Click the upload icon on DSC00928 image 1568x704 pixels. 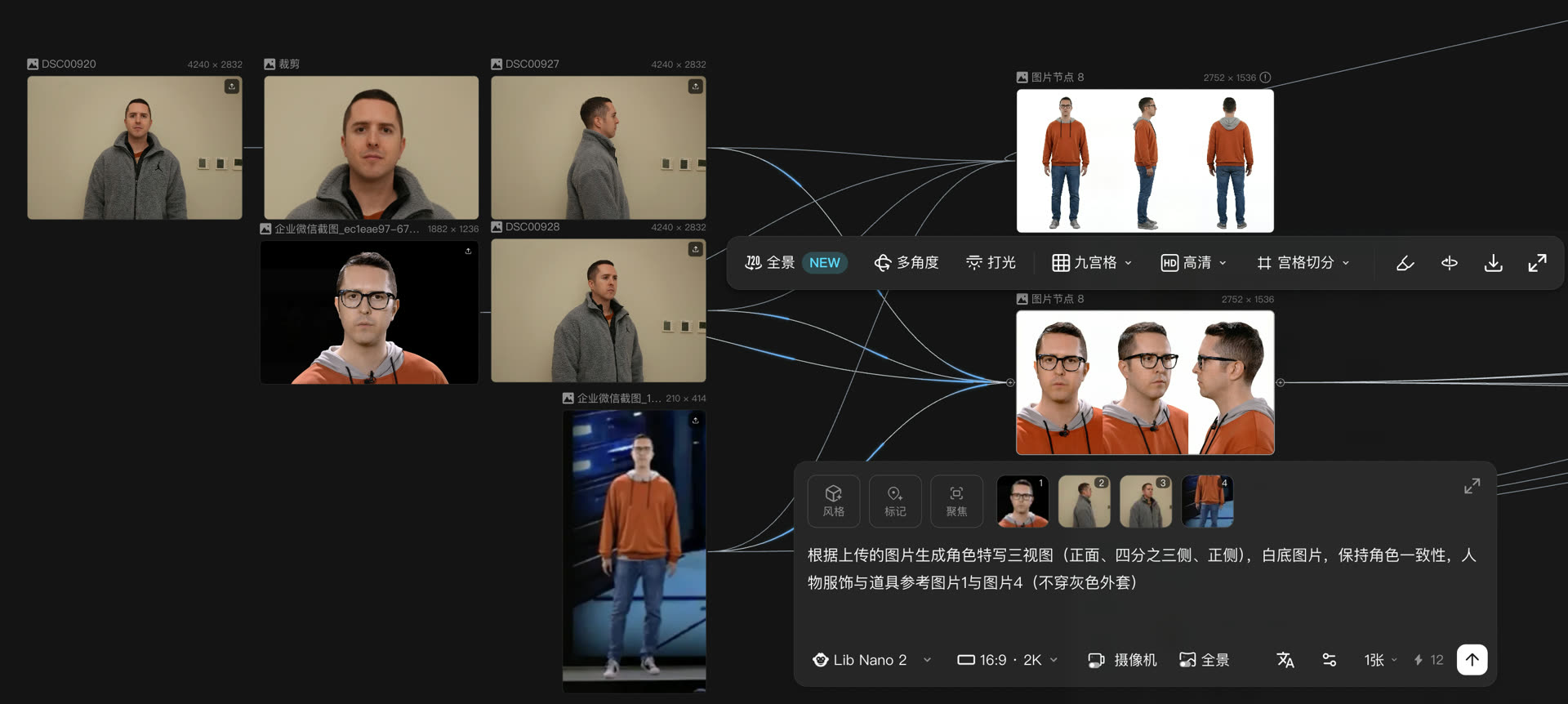[x=696, y=249]
